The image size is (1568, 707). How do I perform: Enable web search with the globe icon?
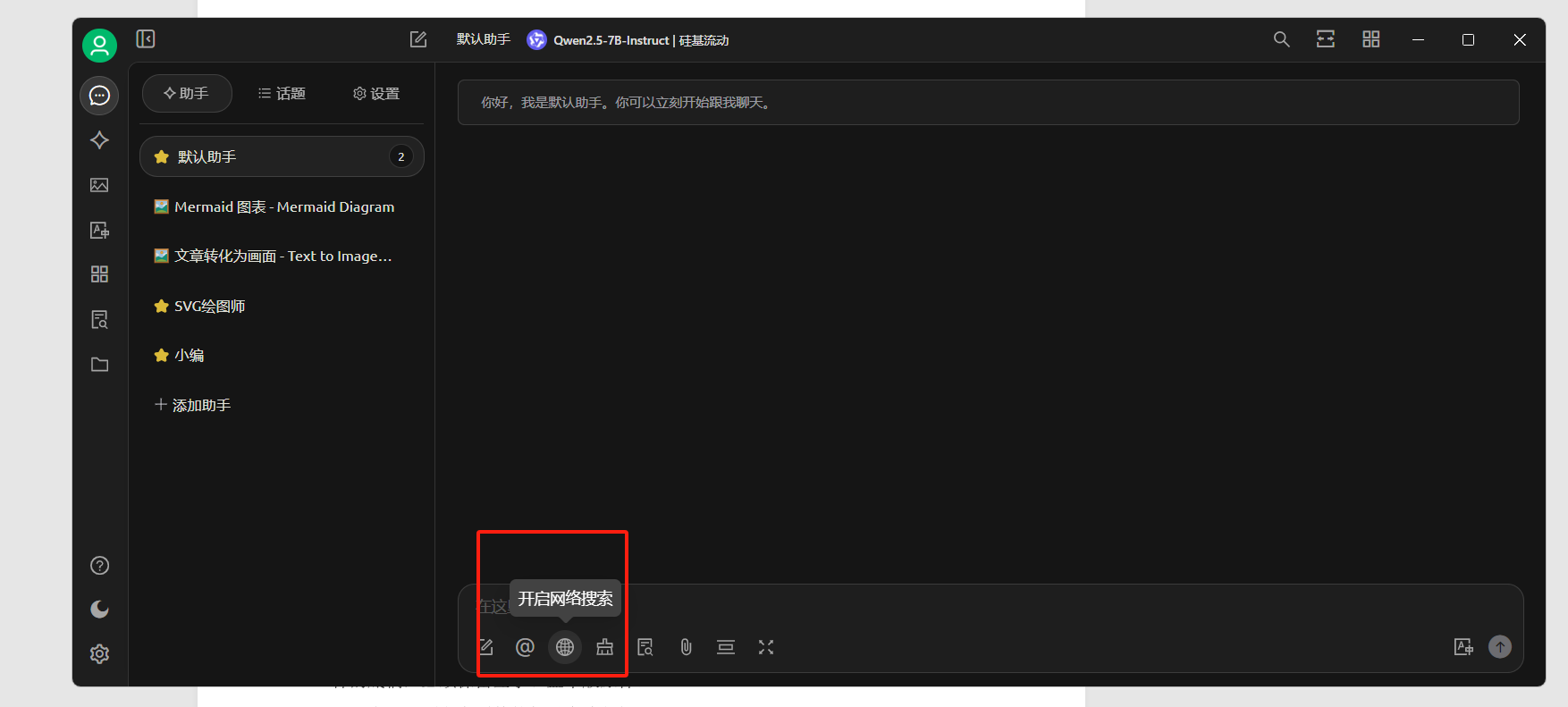[565, 647]
